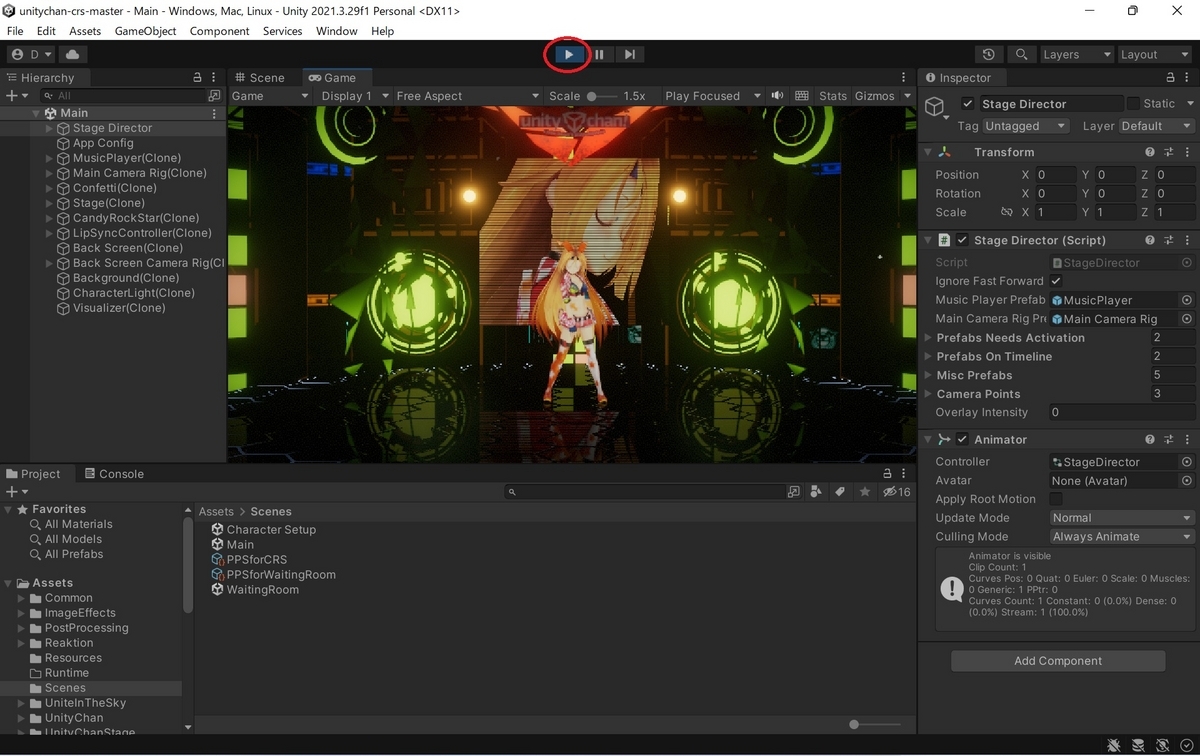The width and height of the screenshot is (1200, 756).
Task: Open the global Search magnifier in toolbar
Action: [x=1021, y=54]
